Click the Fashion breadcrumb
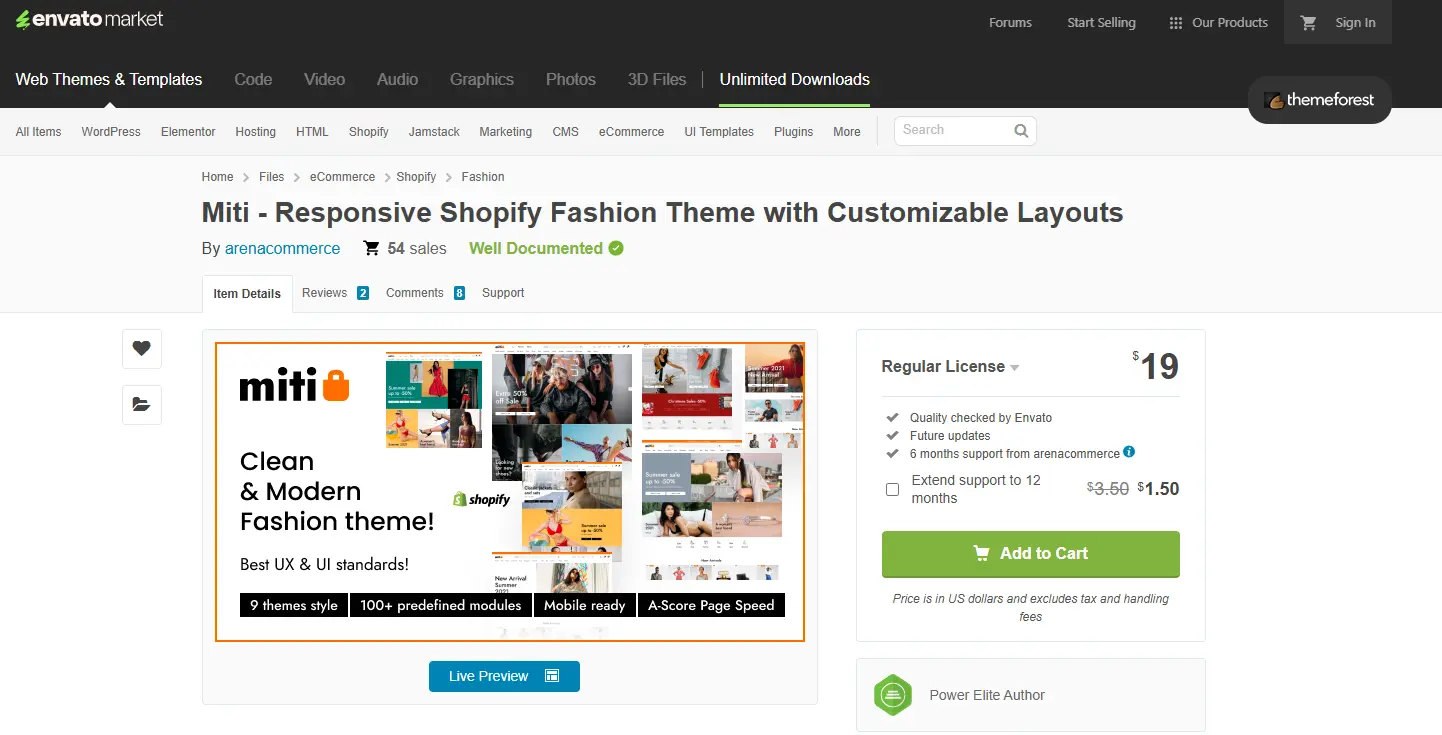This screenshot has width=1442, height=735. (x=483, y=177)
